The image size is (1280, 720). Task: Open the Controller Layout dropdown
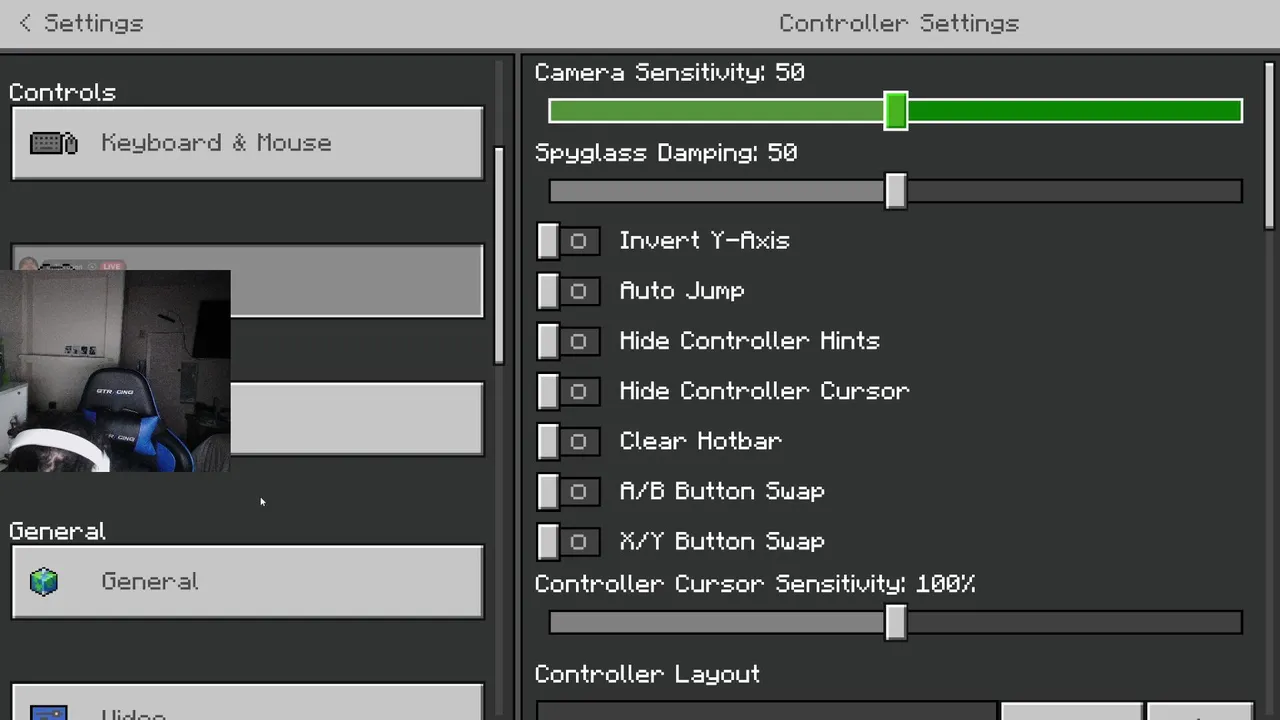[x=766, y=711]
